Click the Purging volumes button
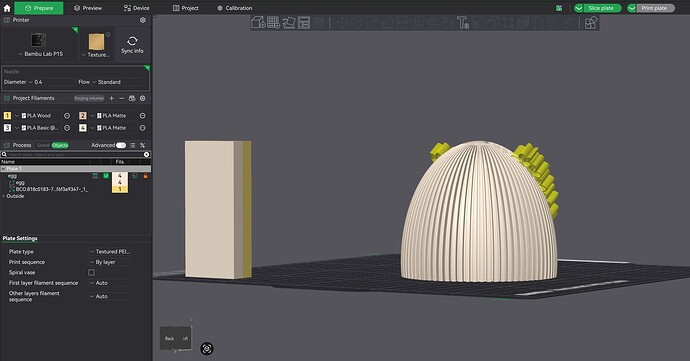Image resolution: width=690 pixels, height=361 pixels. click(x=89, y=98)
